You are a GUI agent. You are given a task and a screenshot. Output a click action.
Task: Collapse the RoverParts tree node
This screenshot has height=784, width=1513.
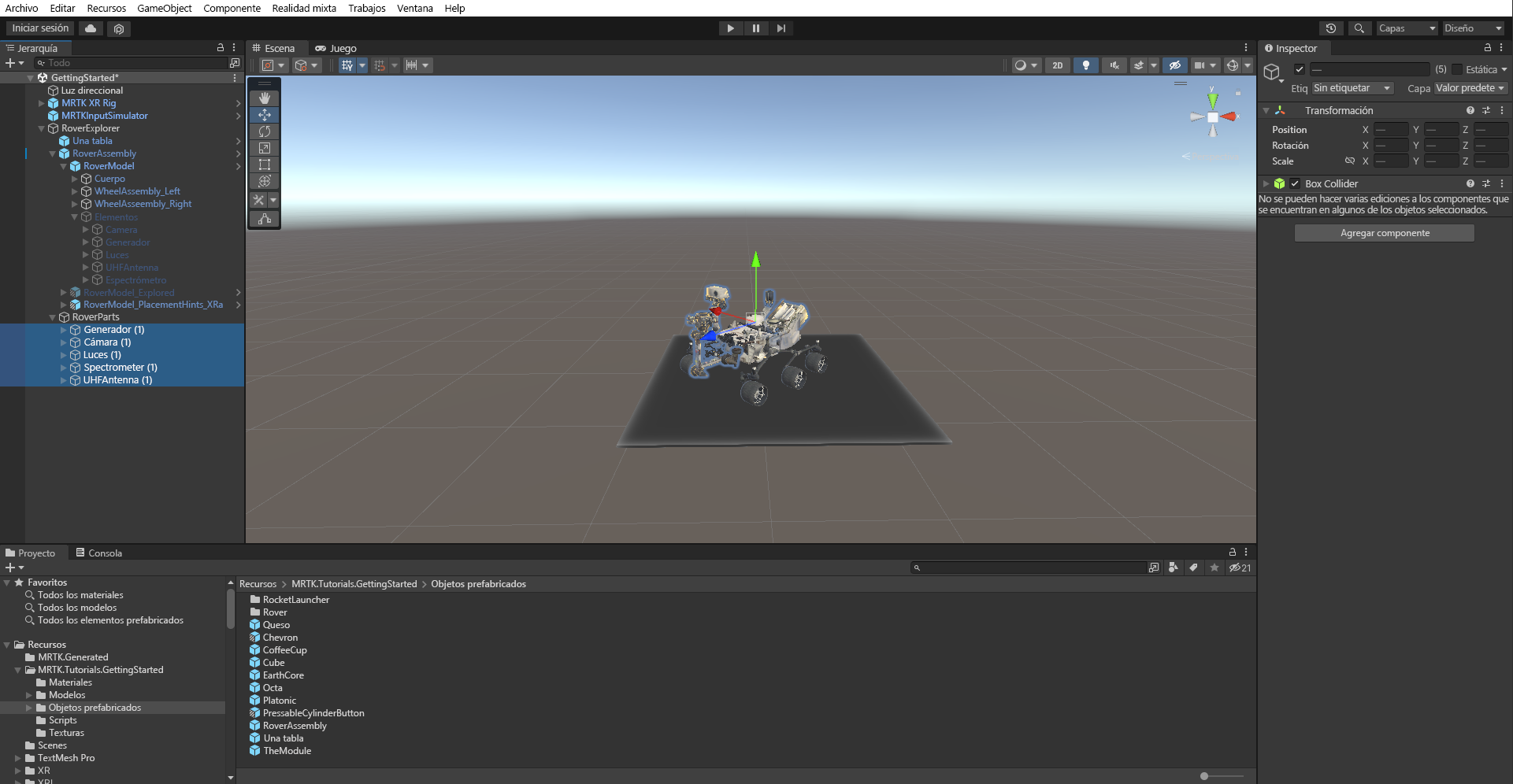[x=53, y=317]
